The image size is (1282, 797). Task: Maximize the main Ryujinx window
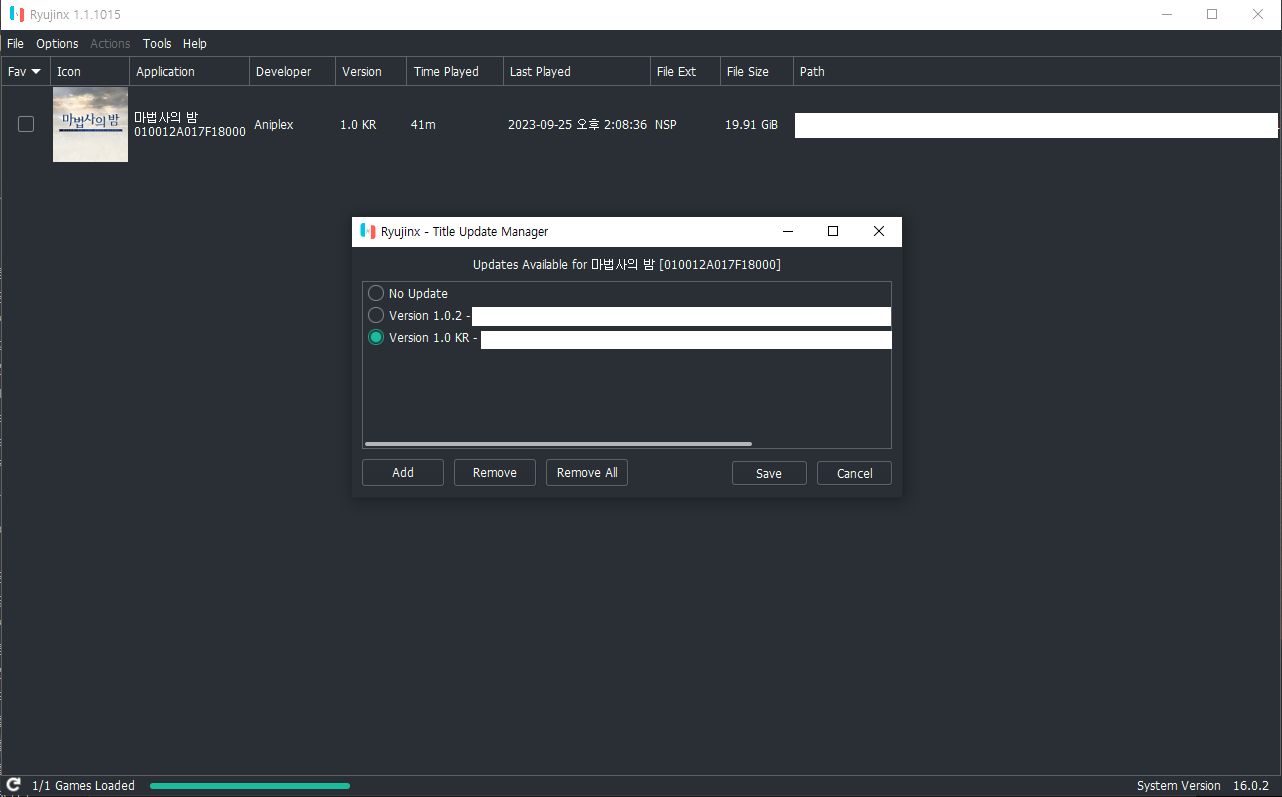coord(1212,15)
